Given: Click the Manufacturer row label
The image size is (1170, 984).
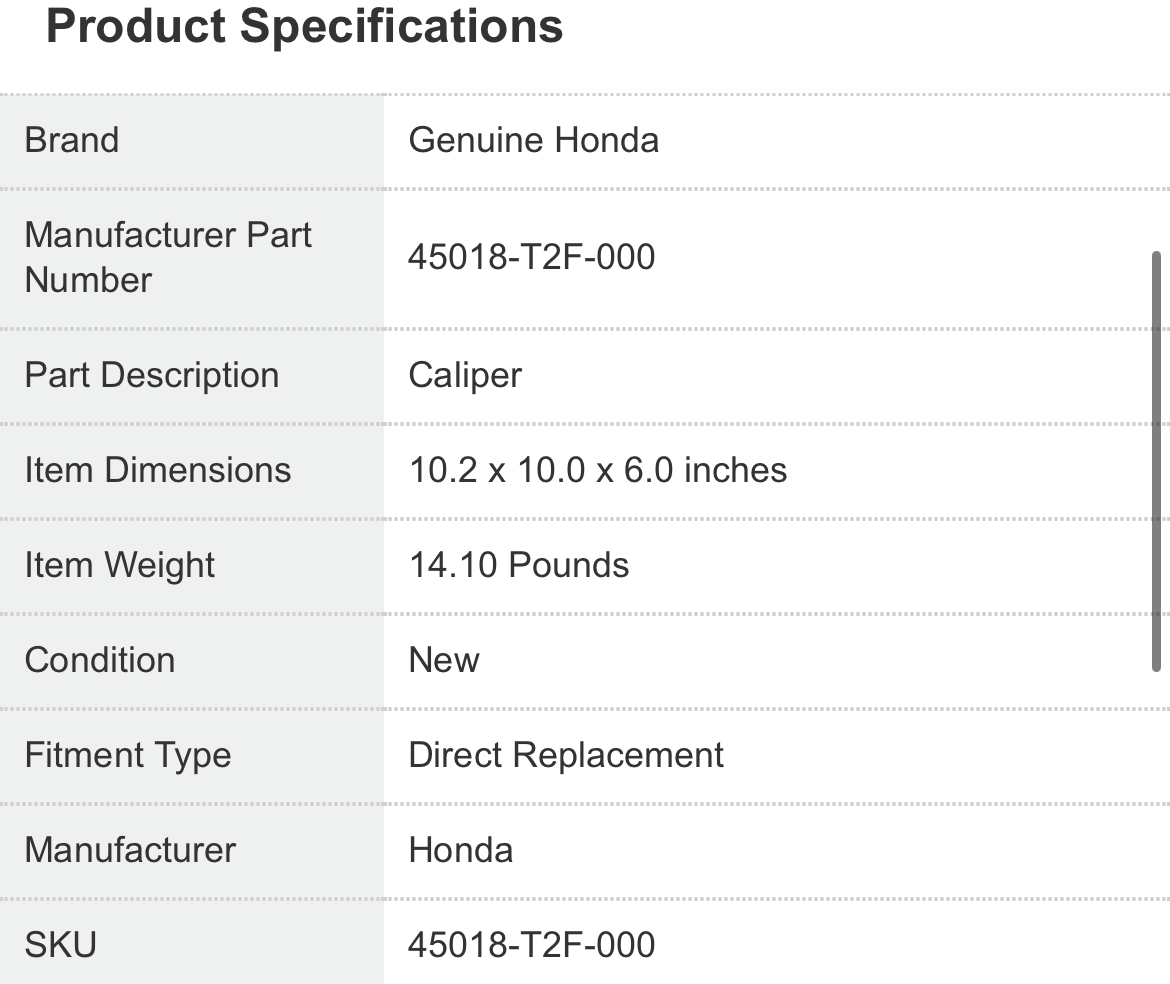Looking at the screenshot, I should click(x=130, y=850).
